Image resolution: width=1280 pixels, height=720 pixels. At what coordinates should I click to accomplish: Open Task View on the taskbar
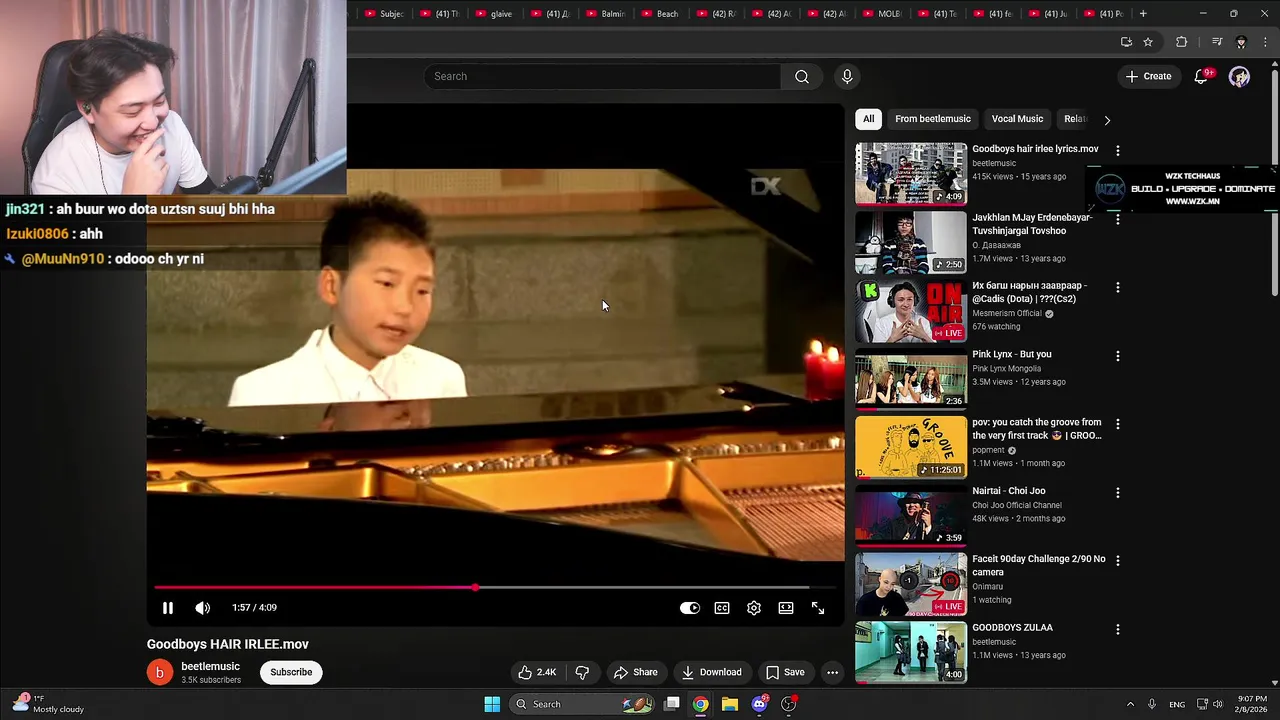point(672,704)
